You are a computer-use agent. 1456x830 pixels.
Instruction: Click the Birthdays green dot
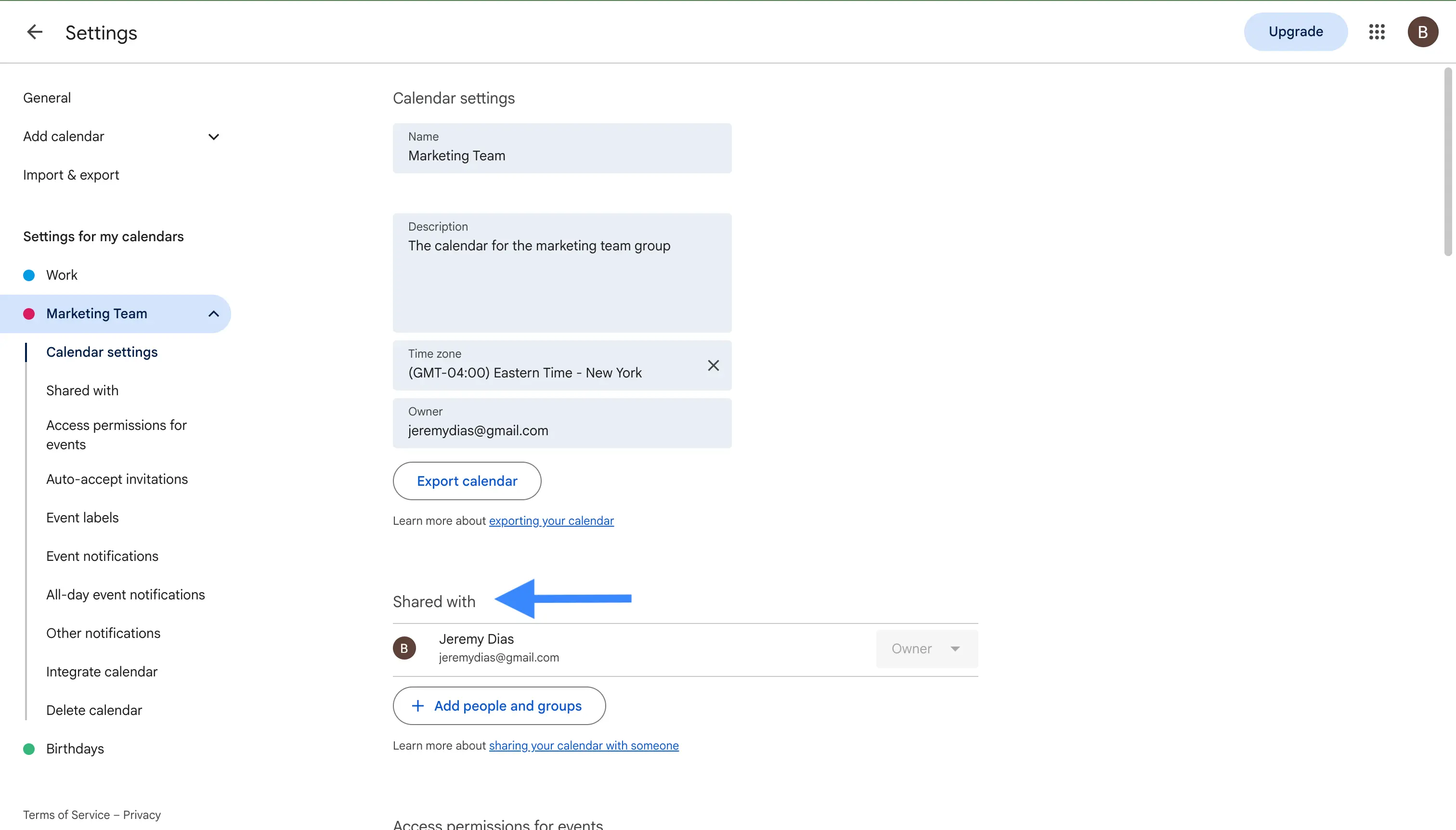point(29,749)
